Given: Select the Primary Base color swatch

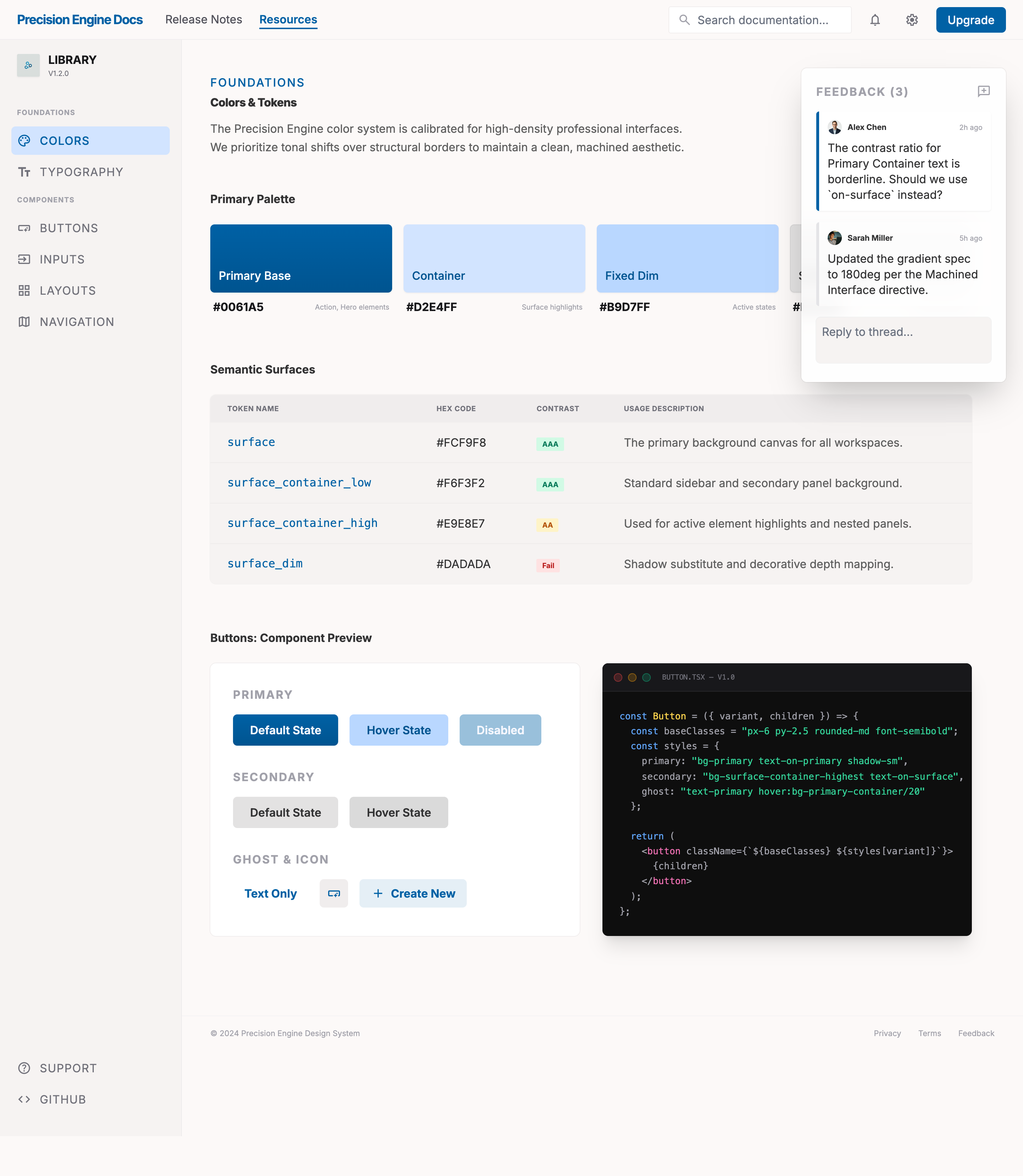Looking at the screenshot, I should tap(301, 258).
